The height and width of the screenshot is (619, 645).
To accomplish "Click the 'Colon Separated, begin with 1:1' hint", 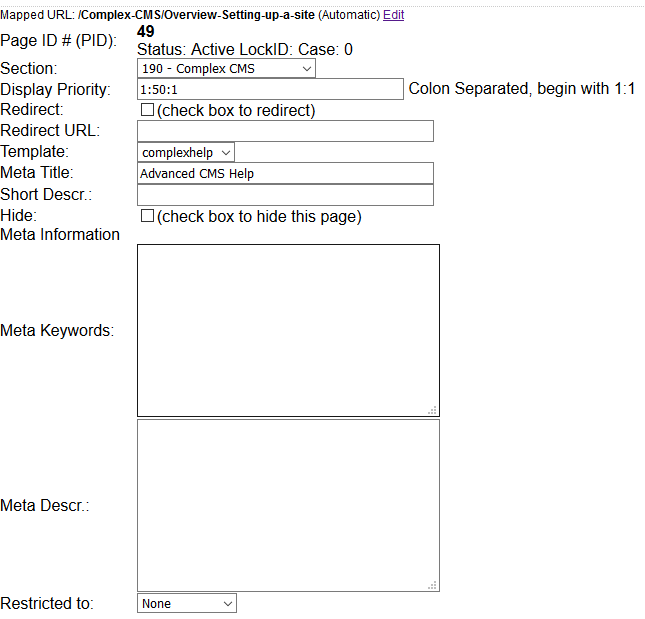I will (522, 89).
